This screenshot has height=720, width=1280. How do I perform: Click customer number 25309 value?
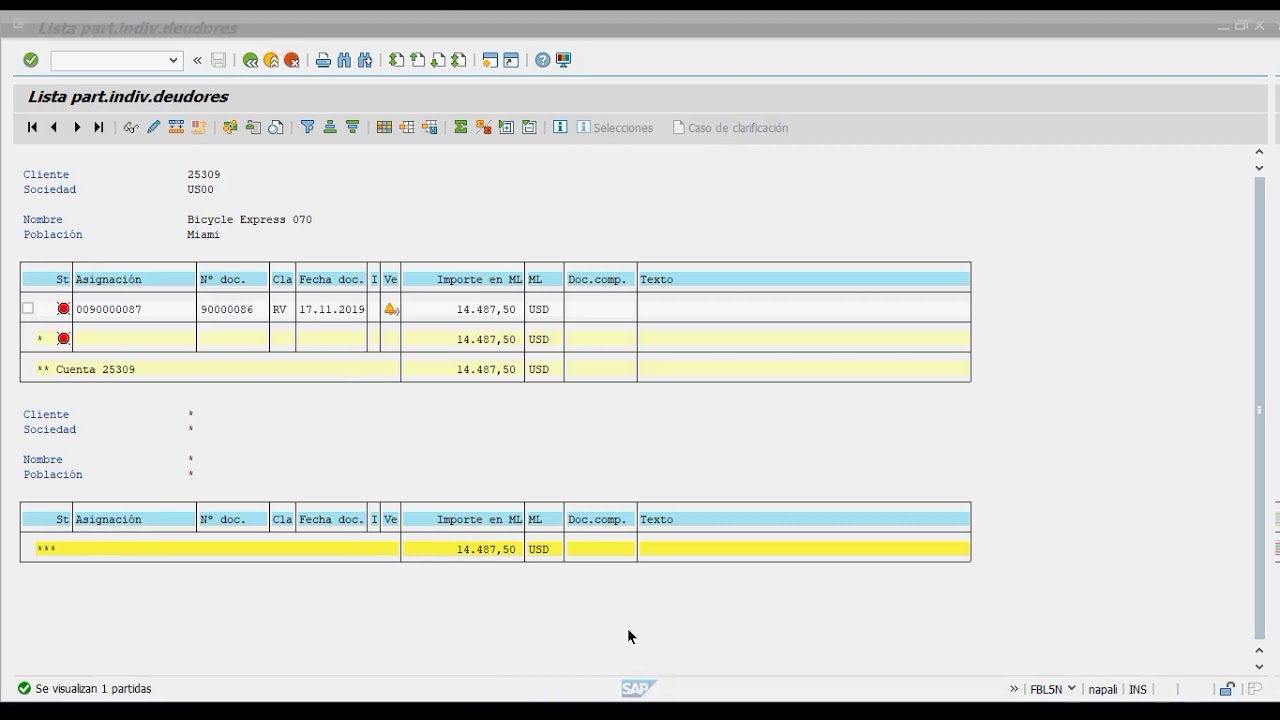point(204,174)
